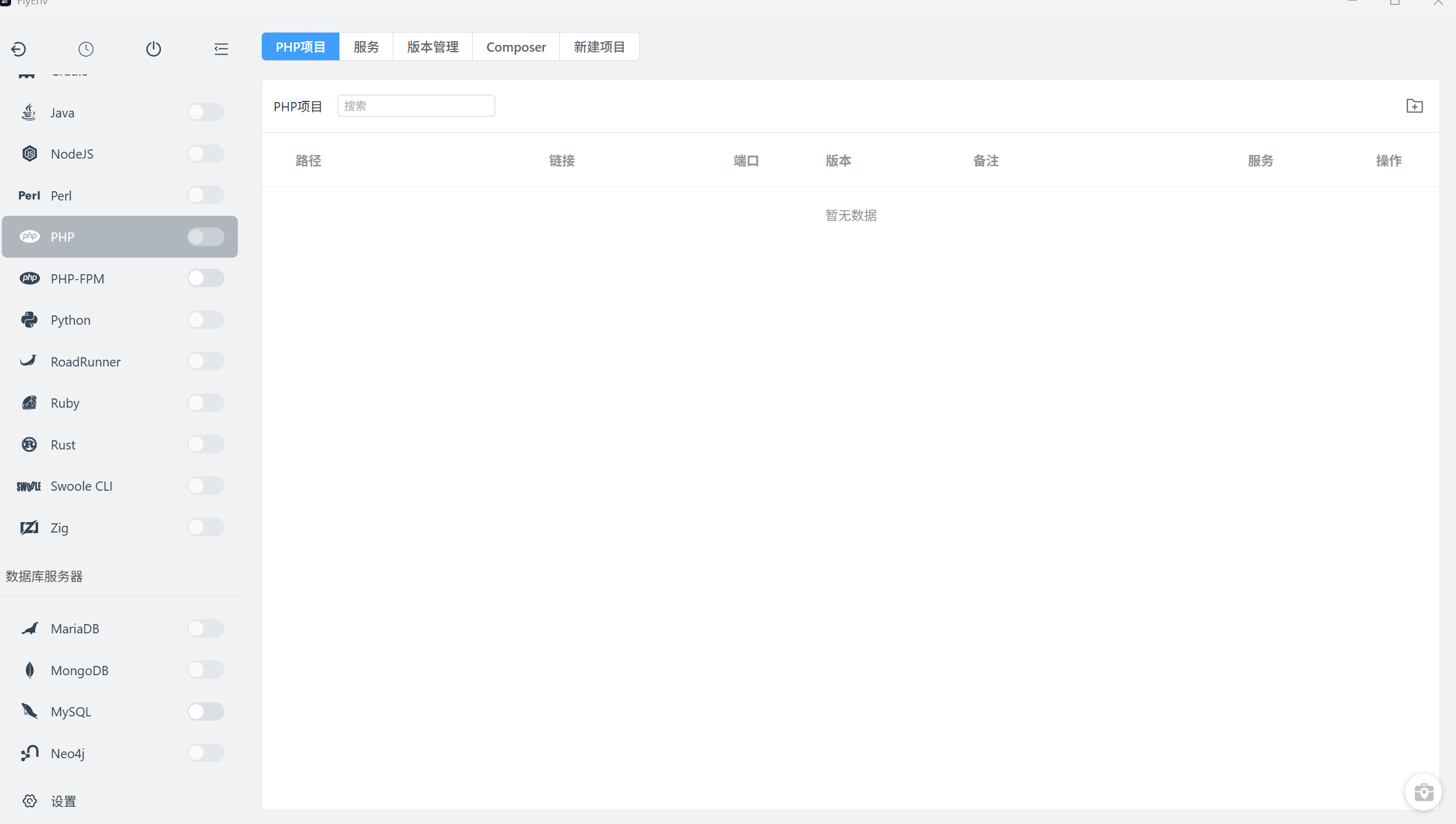Click the 数据库服务器 section heading
Screen dimensions: 1456x824
44,576
